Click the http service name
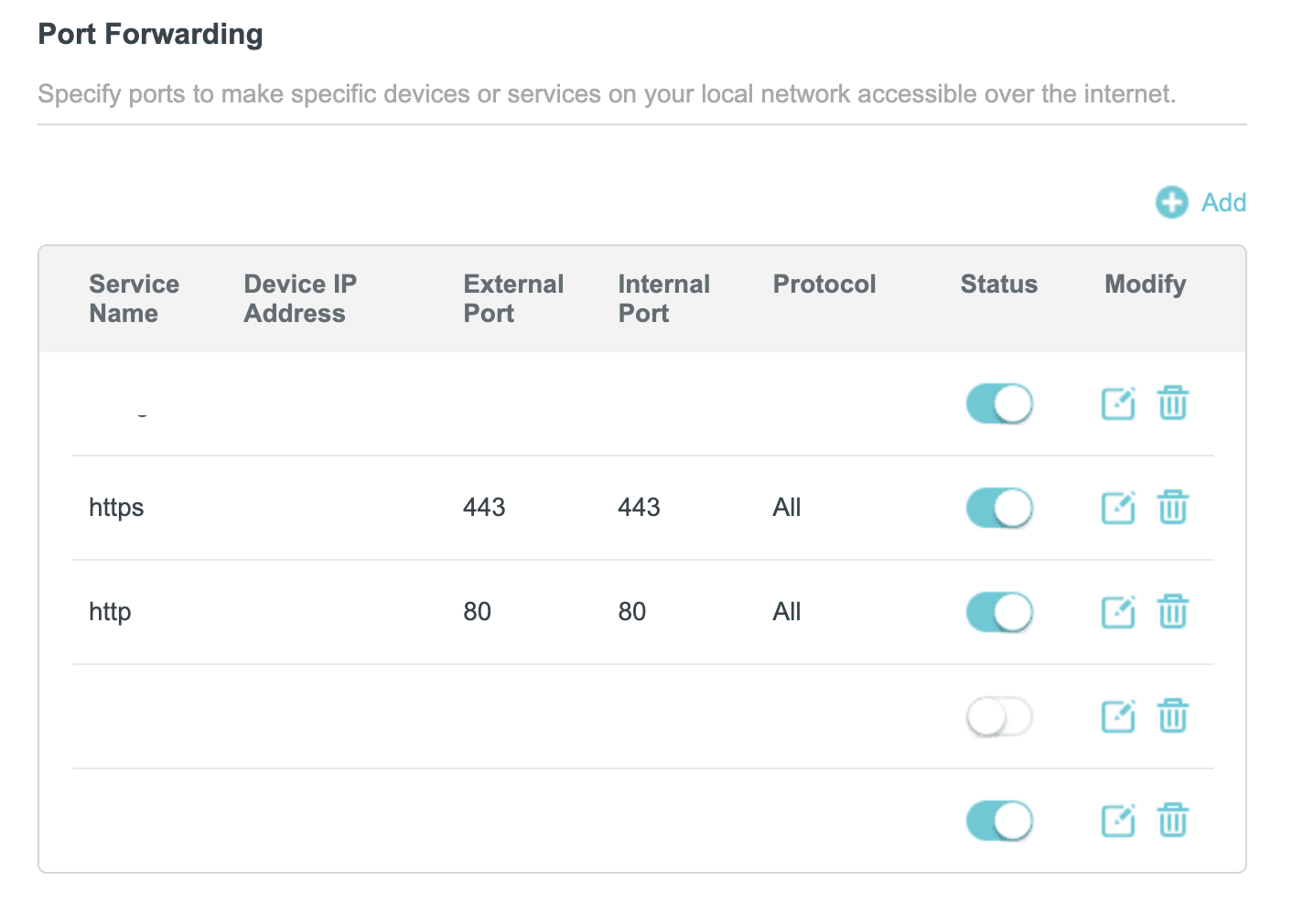The image size is (1292, 924). point(110,612)
